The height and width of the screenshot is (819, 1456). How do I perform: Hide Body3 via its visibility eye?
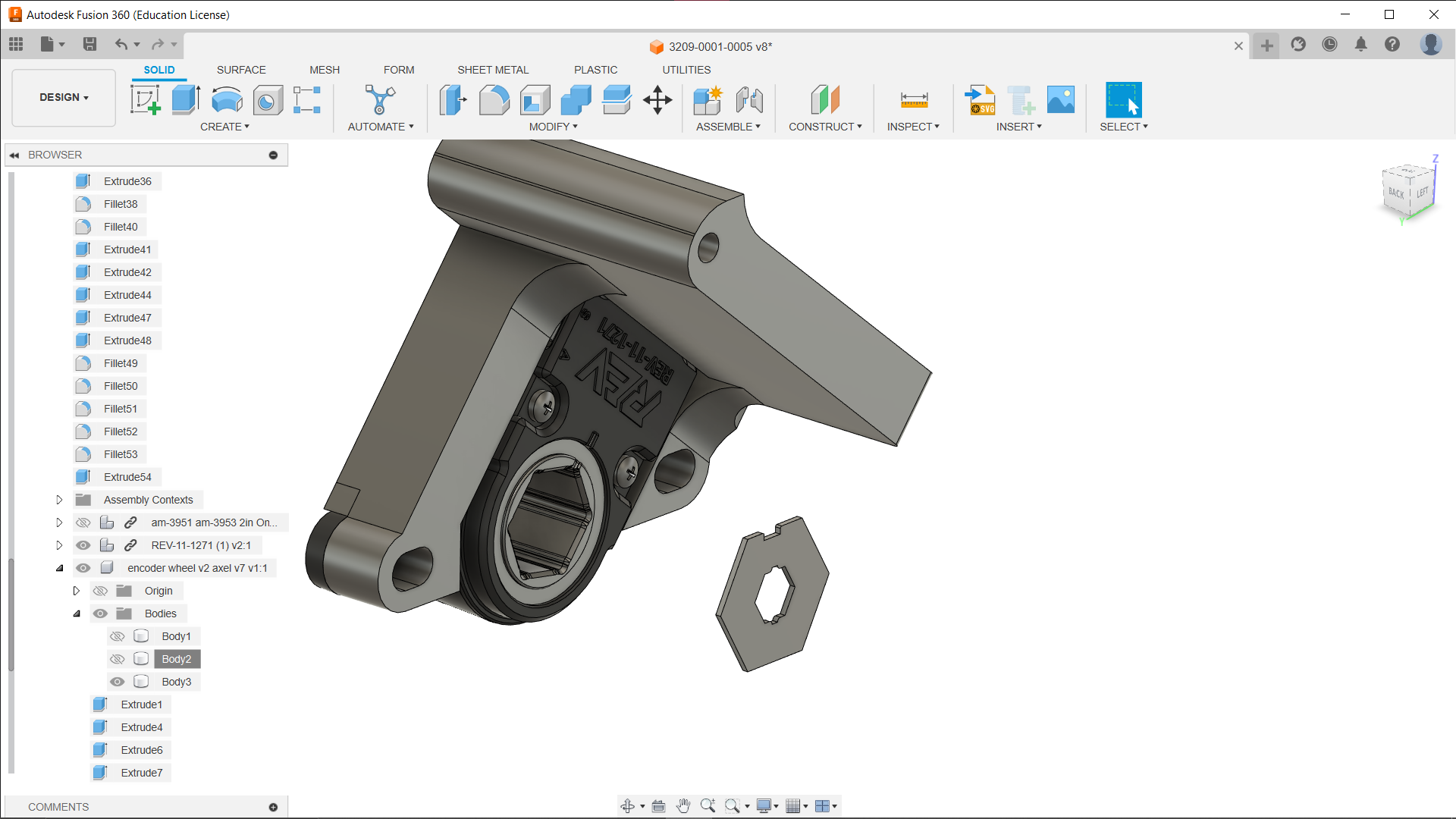point(117,682)
